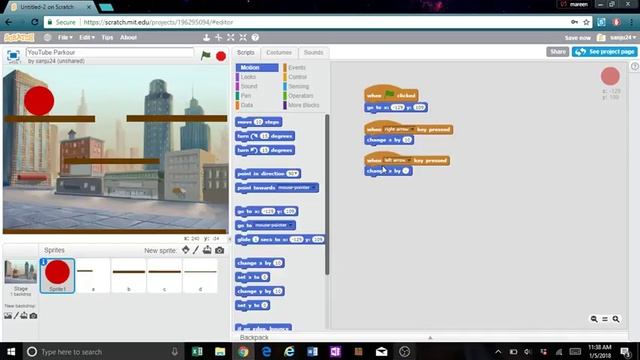
Task: Paint a new sprite icon
Action: [196, 250]
